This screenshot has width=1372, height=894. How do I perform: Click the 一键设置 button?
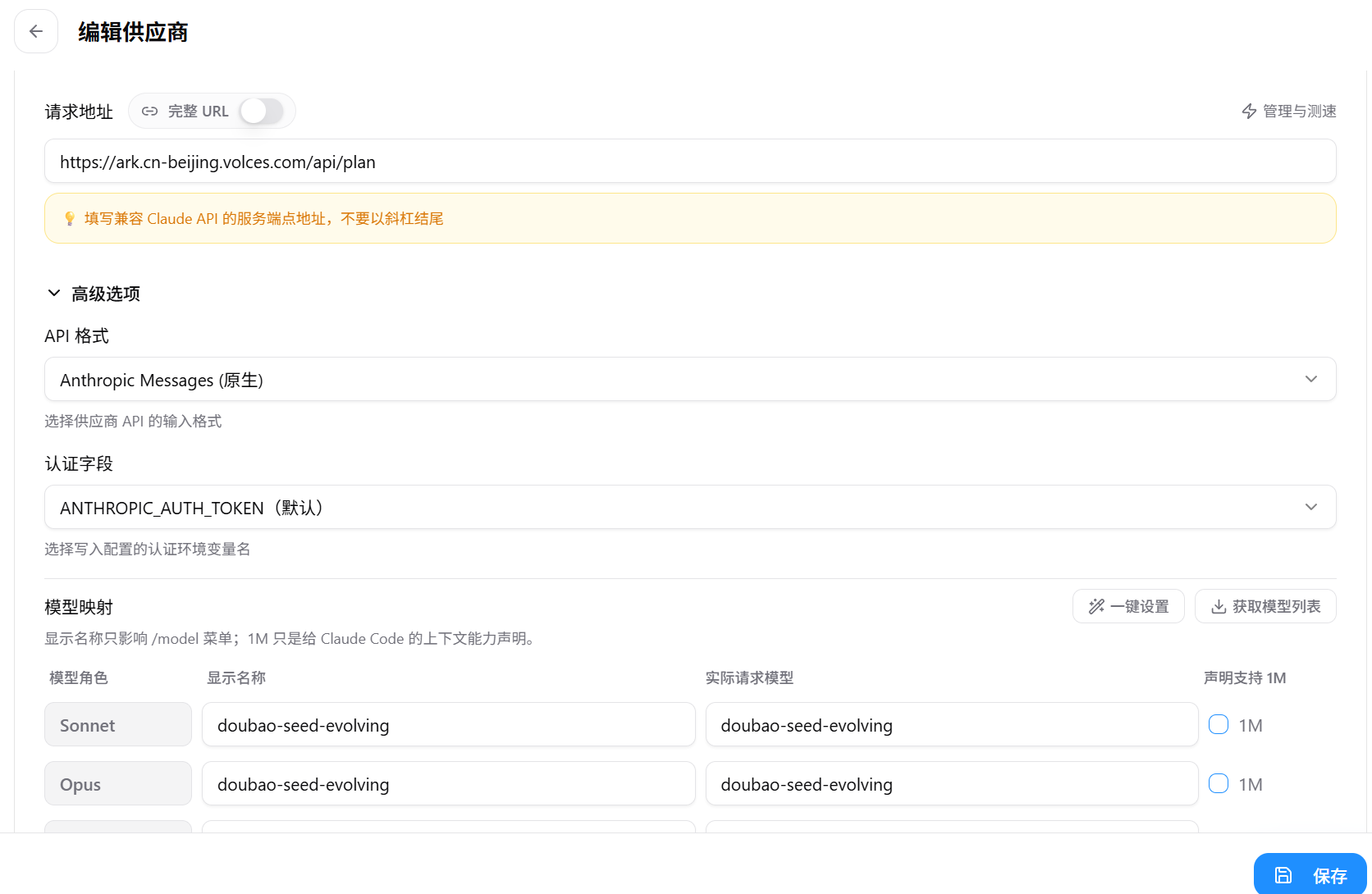tap(1128, 606)
